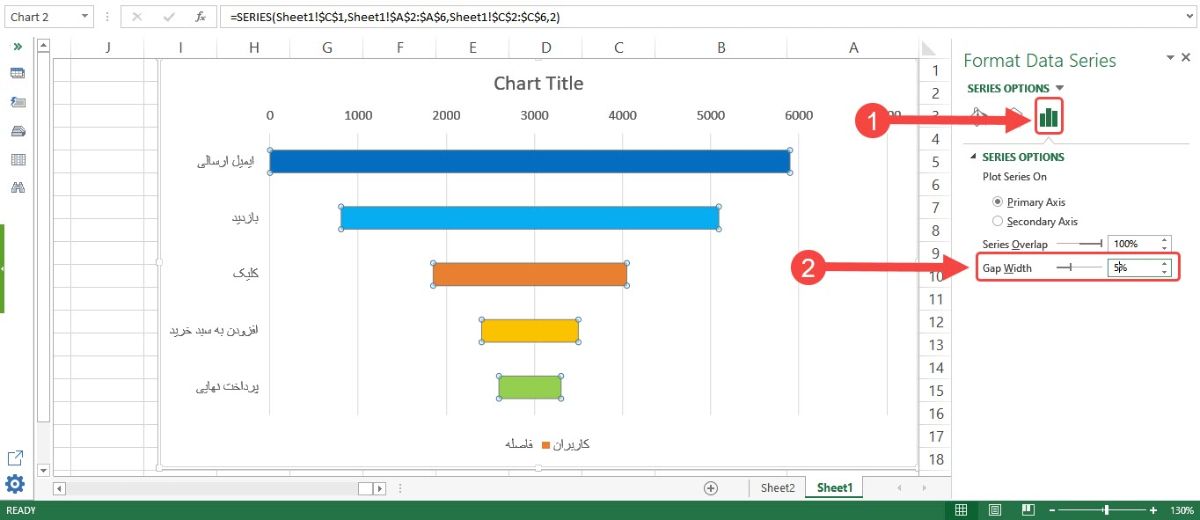
Task: Select the Sheet1 tab
Action: coord(834,488)
